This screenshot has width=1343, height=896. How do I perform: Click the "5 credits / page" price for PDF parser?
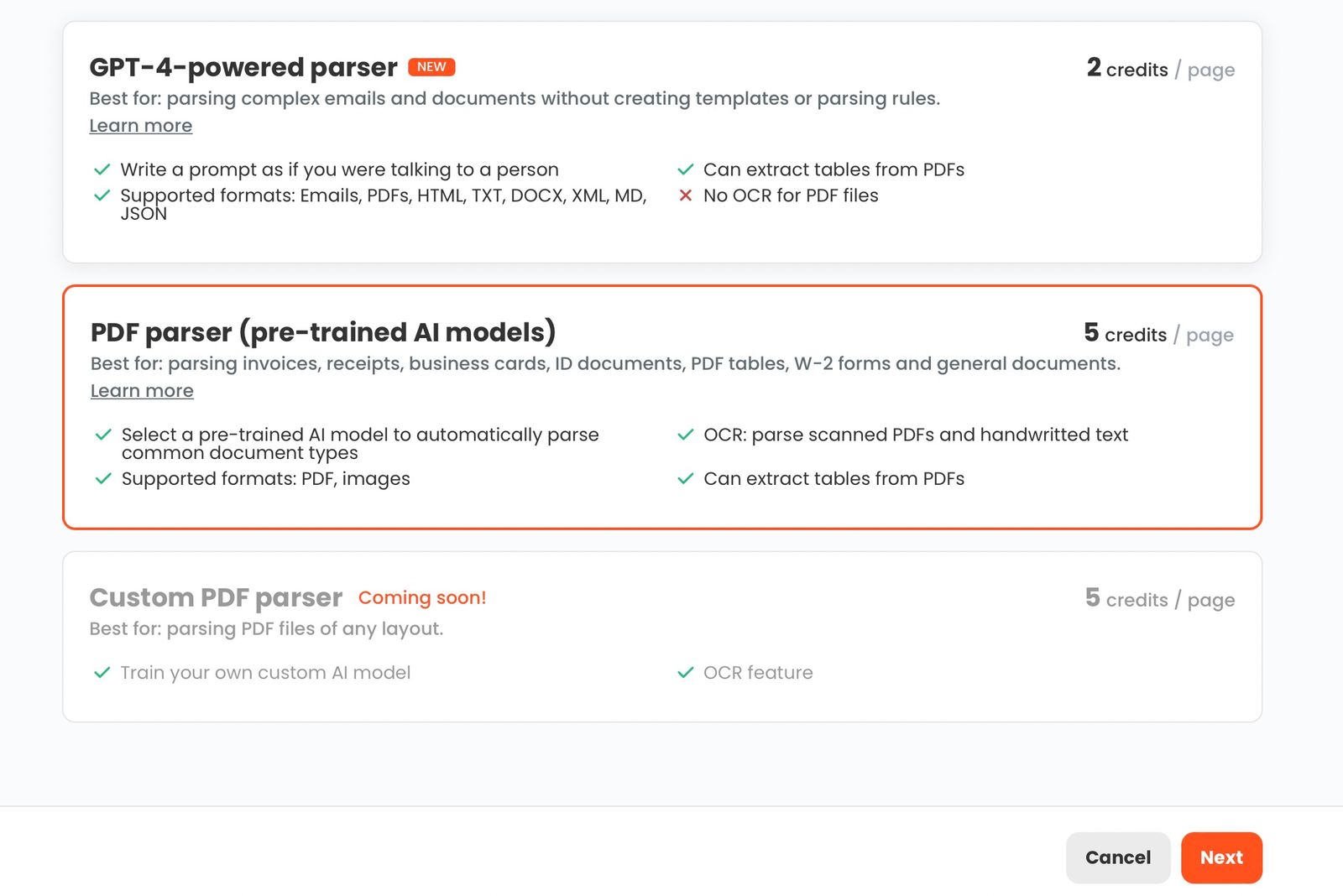(1157, 334)
